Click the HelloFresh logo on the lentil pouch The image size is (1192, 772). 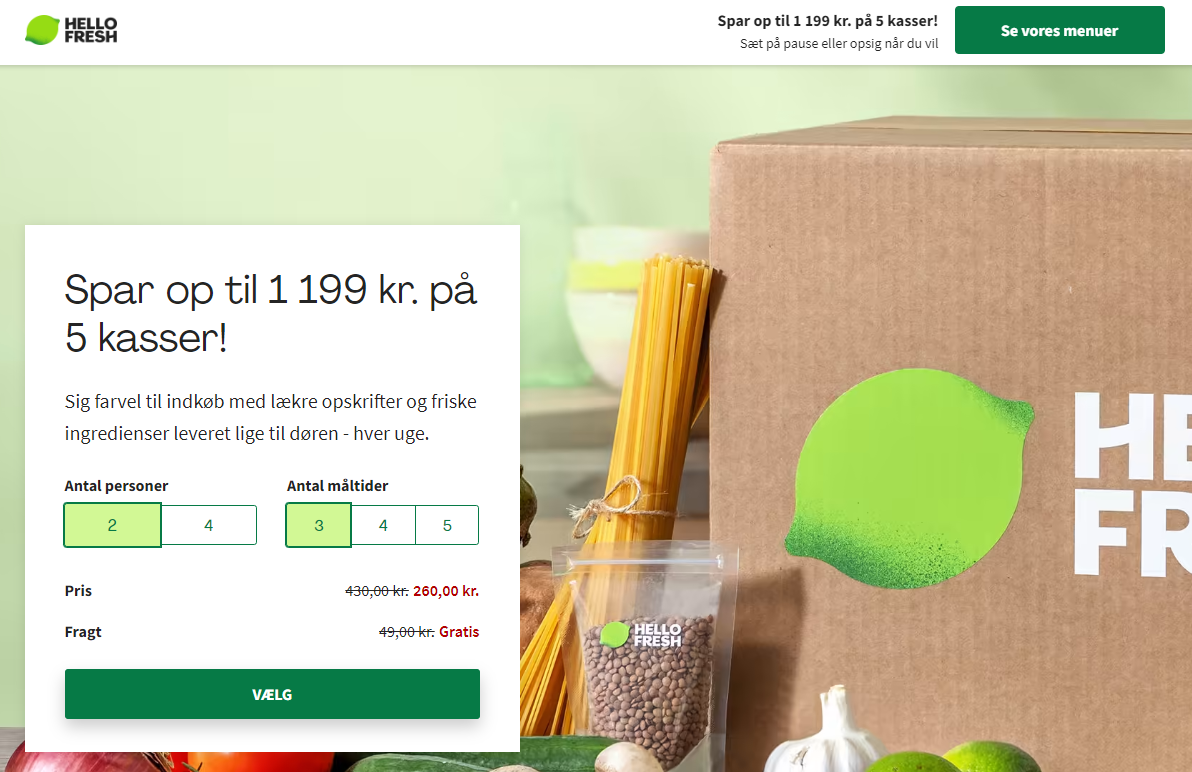point(640,634)
